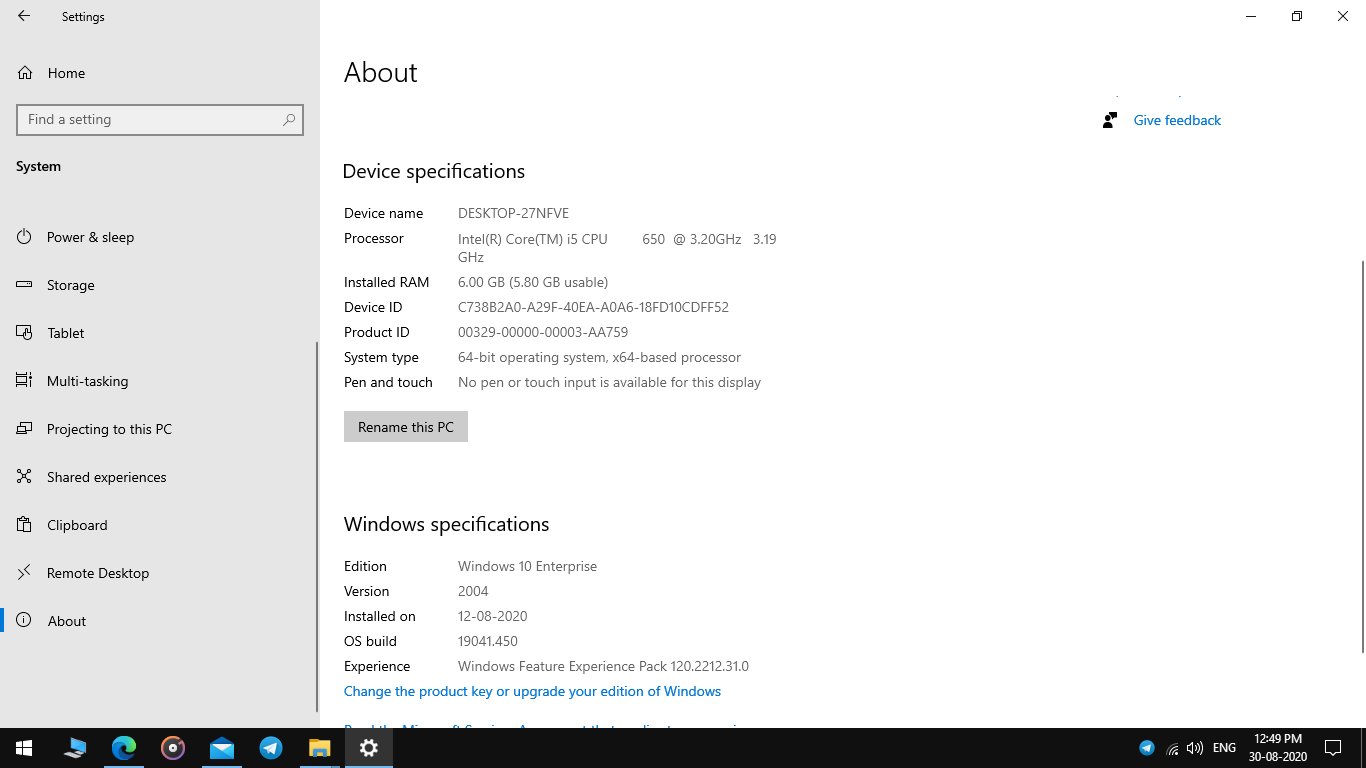Click the Give feedback person icon
This screenshot has width=1366, height=768.
(1109, 120)
